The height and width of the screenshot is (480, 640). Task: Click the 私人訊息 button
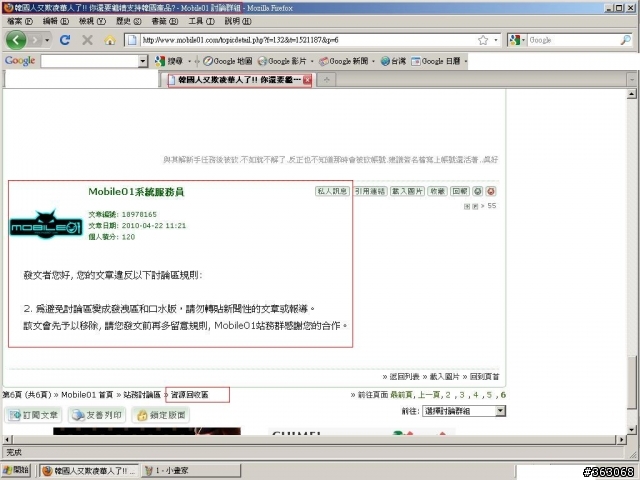pyautogui.click(x=332, y=191)
